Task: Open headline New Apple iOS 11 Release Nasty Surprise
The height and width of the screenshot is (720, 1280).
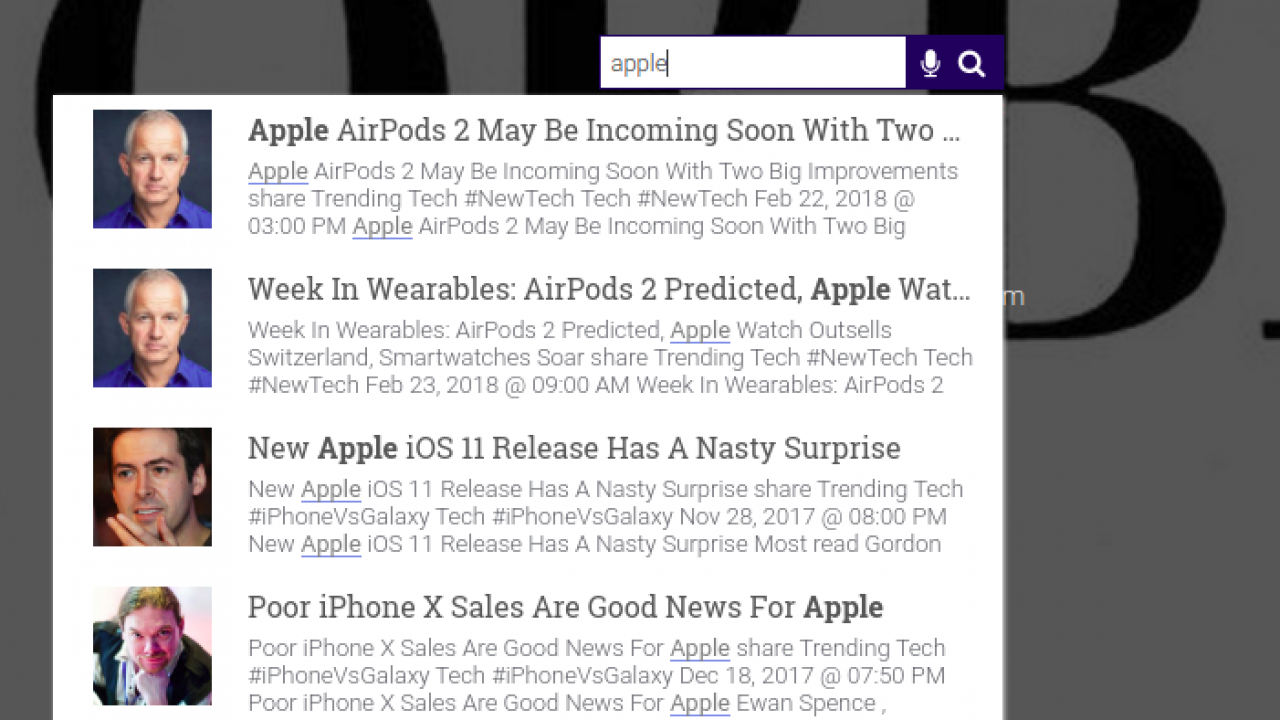Action: (x=574, y=448)
